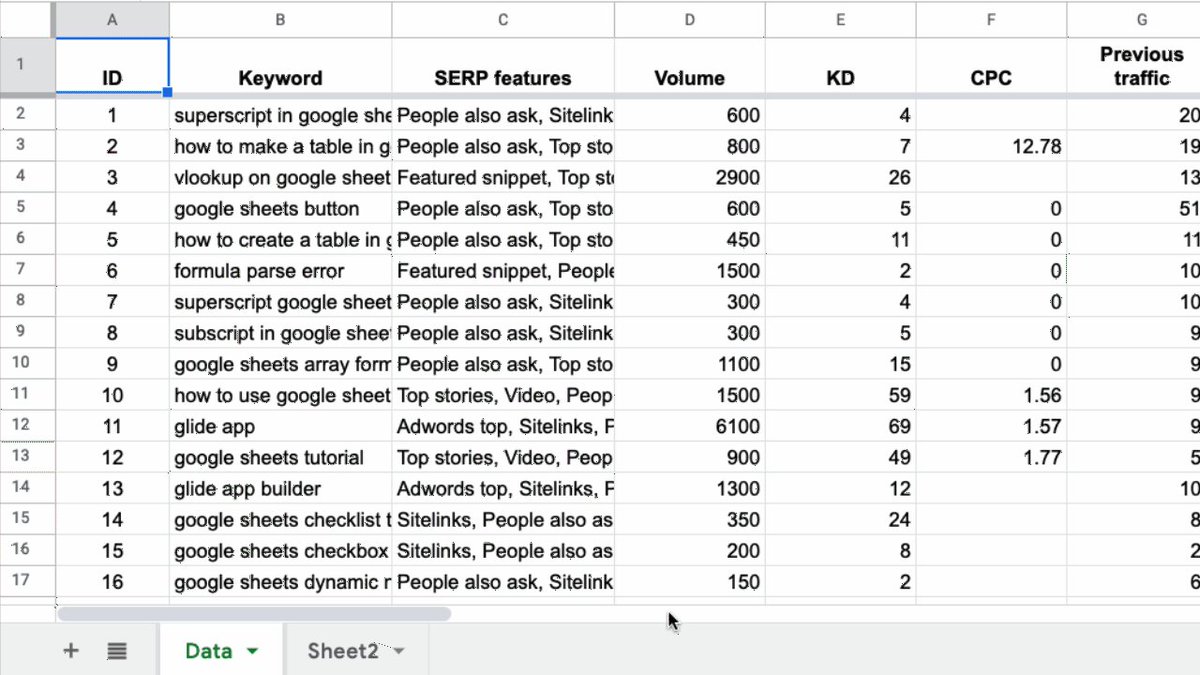Select column E header
The image size is (1200, 675).
tap(841, 19)
